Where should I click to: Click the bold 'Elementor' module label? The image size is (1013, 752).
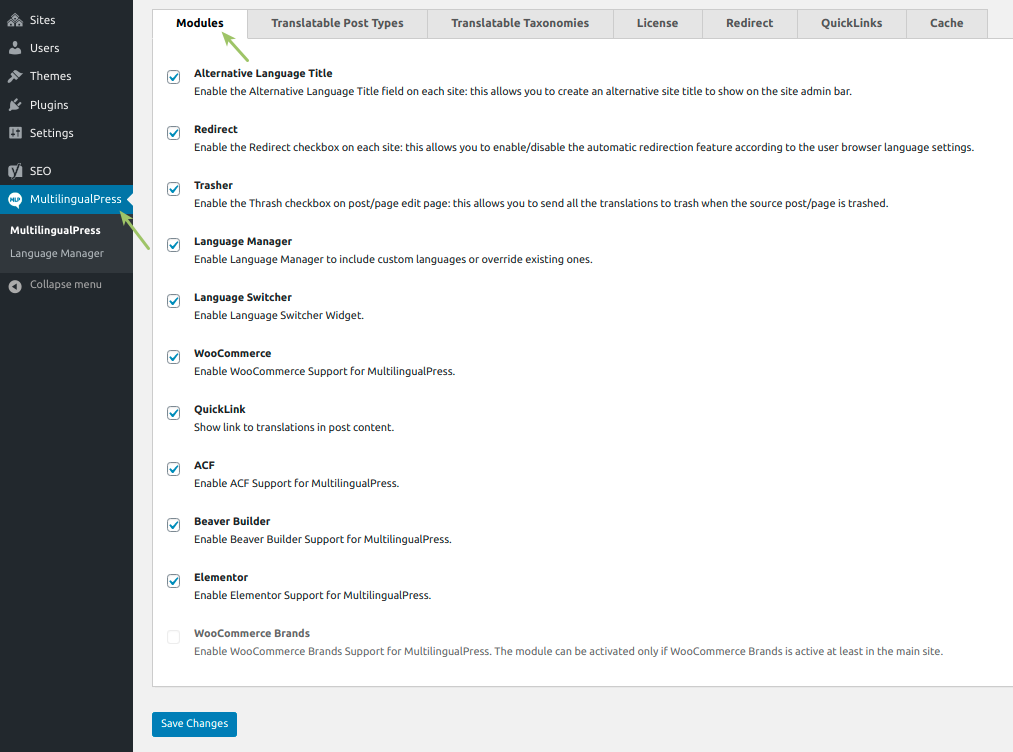(x=221, y=578)
